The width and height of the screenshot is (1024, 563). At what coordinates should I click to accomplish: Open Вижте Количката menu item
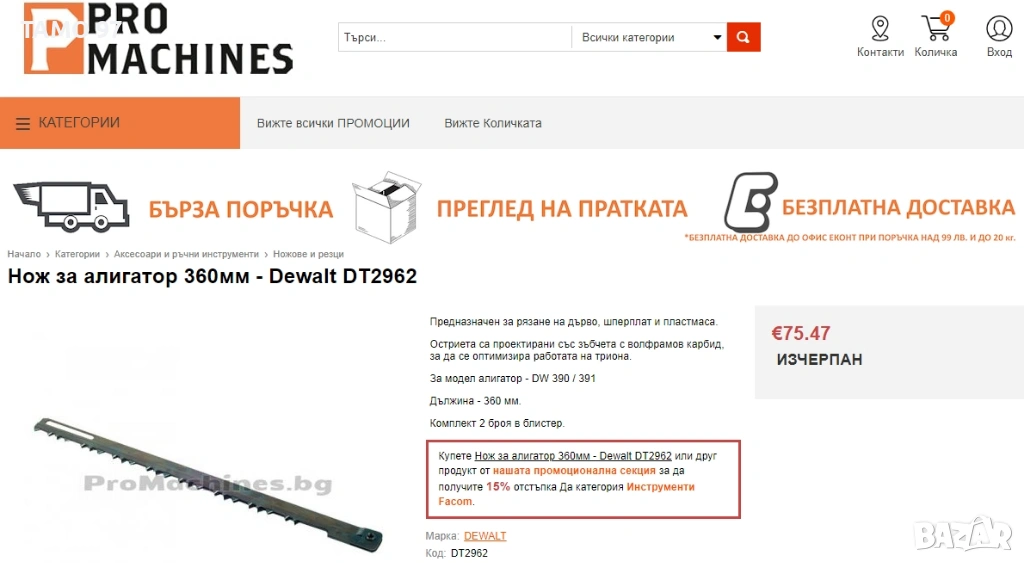pyautogui.click(x=493, y=123)
